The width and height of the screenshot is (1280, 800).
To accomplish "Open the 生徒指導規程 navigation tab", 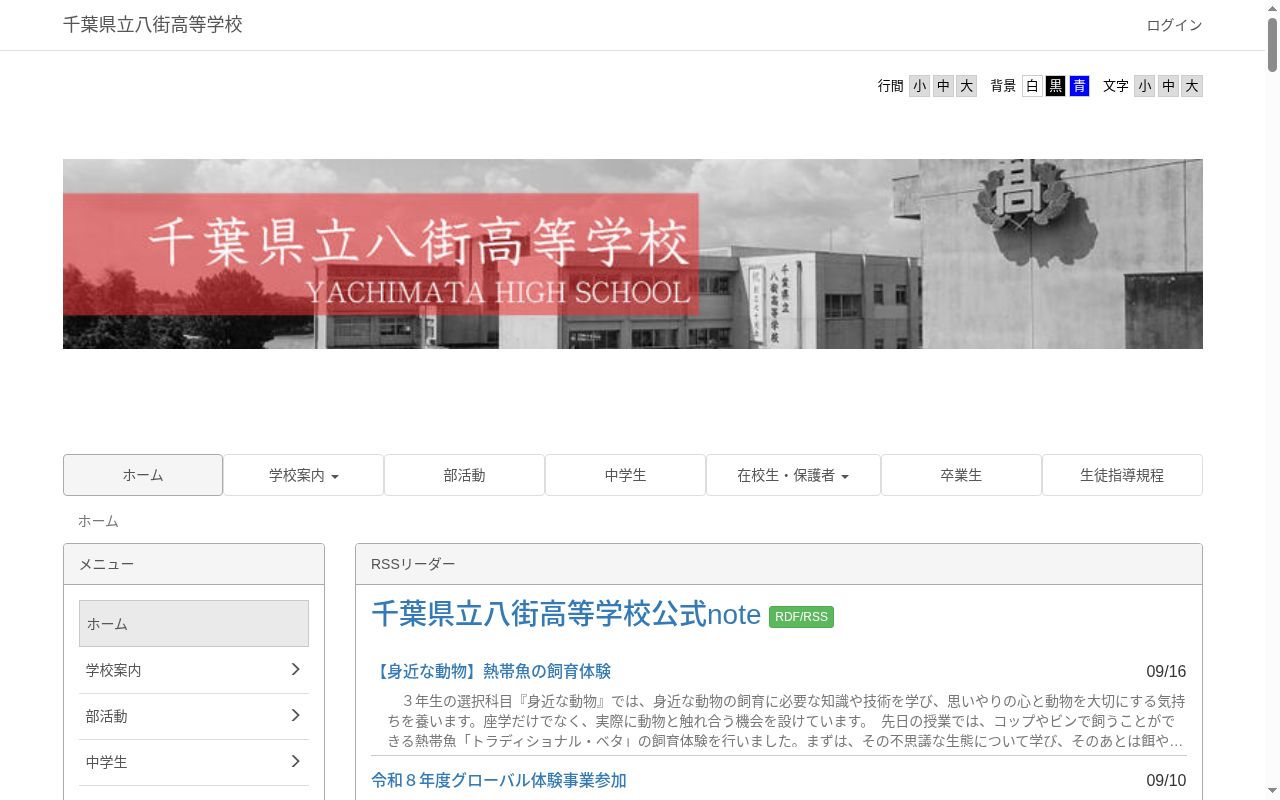I will pos(1122,475).
